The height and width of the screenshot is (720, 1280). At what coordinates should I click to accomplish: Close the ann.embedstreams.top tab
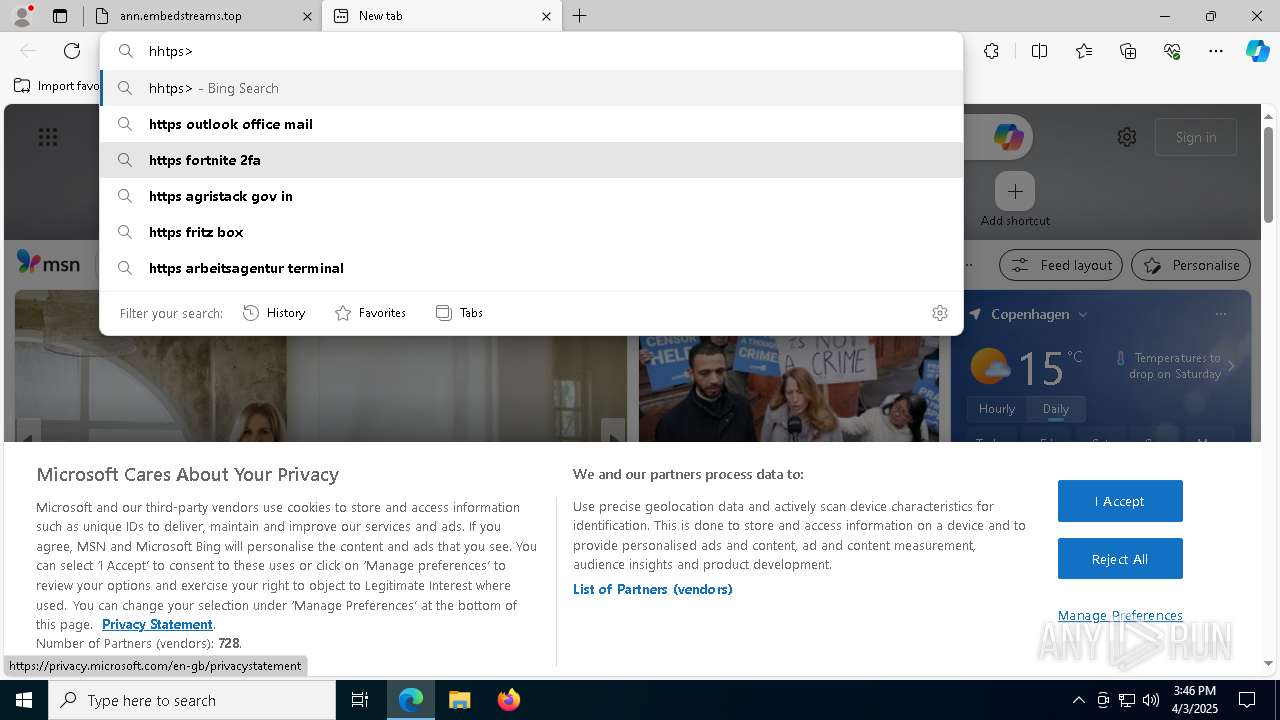307,16
